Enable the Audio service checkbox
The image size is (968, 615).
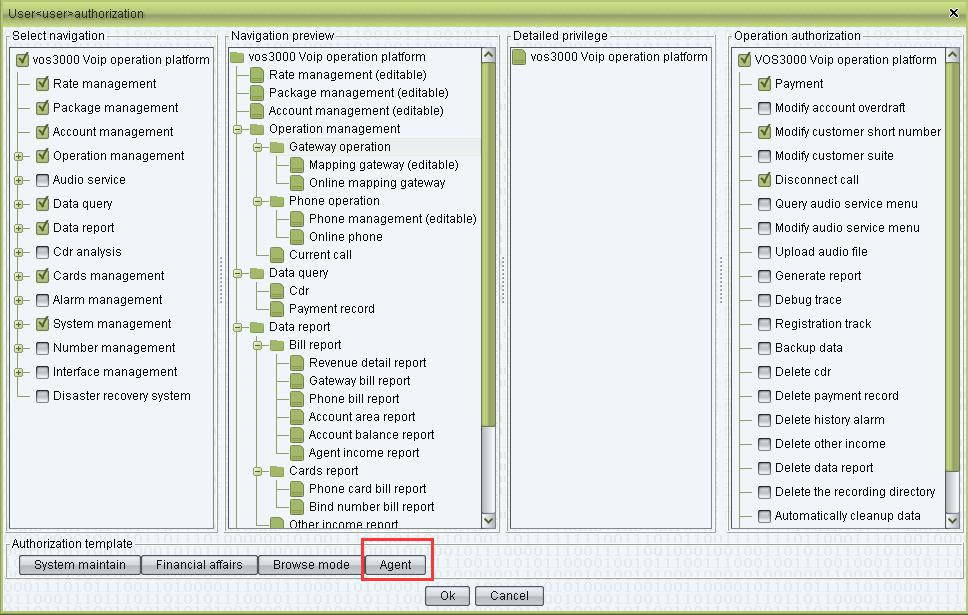(x=43, y=180)
